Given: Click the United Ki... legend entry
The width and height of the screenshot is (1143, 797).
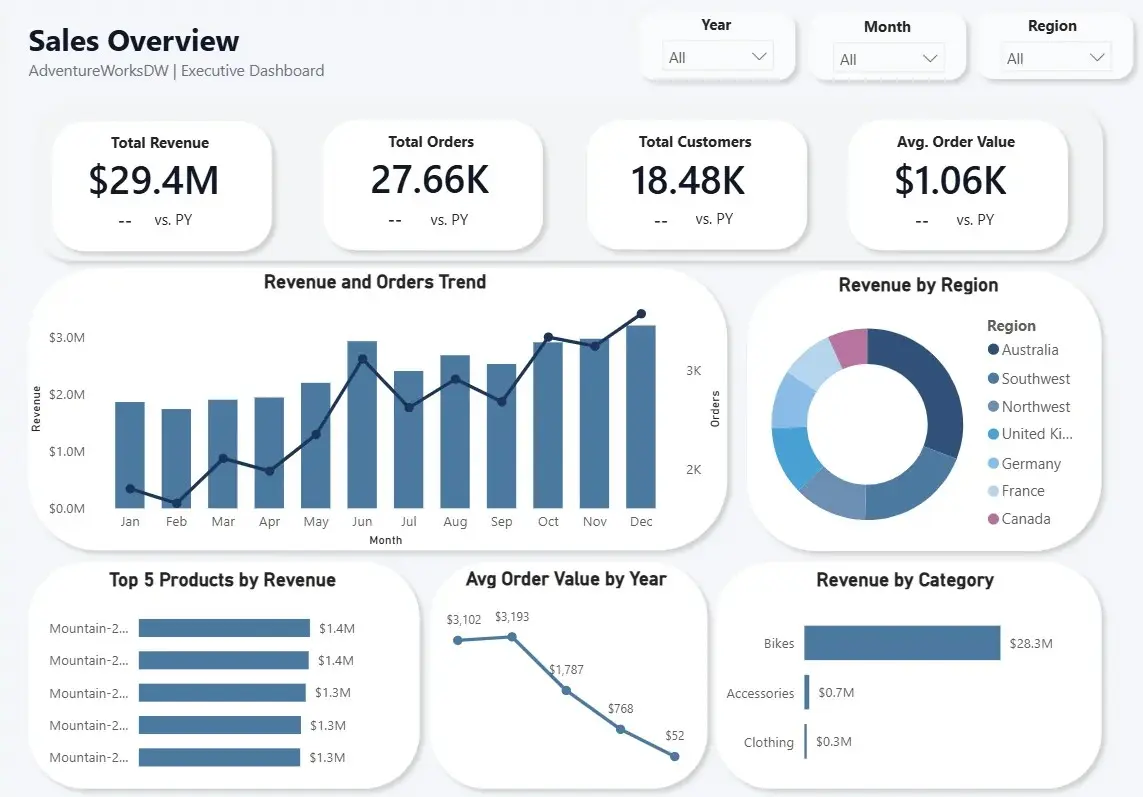Looking at the screenshot, I should click(1030, 434).
